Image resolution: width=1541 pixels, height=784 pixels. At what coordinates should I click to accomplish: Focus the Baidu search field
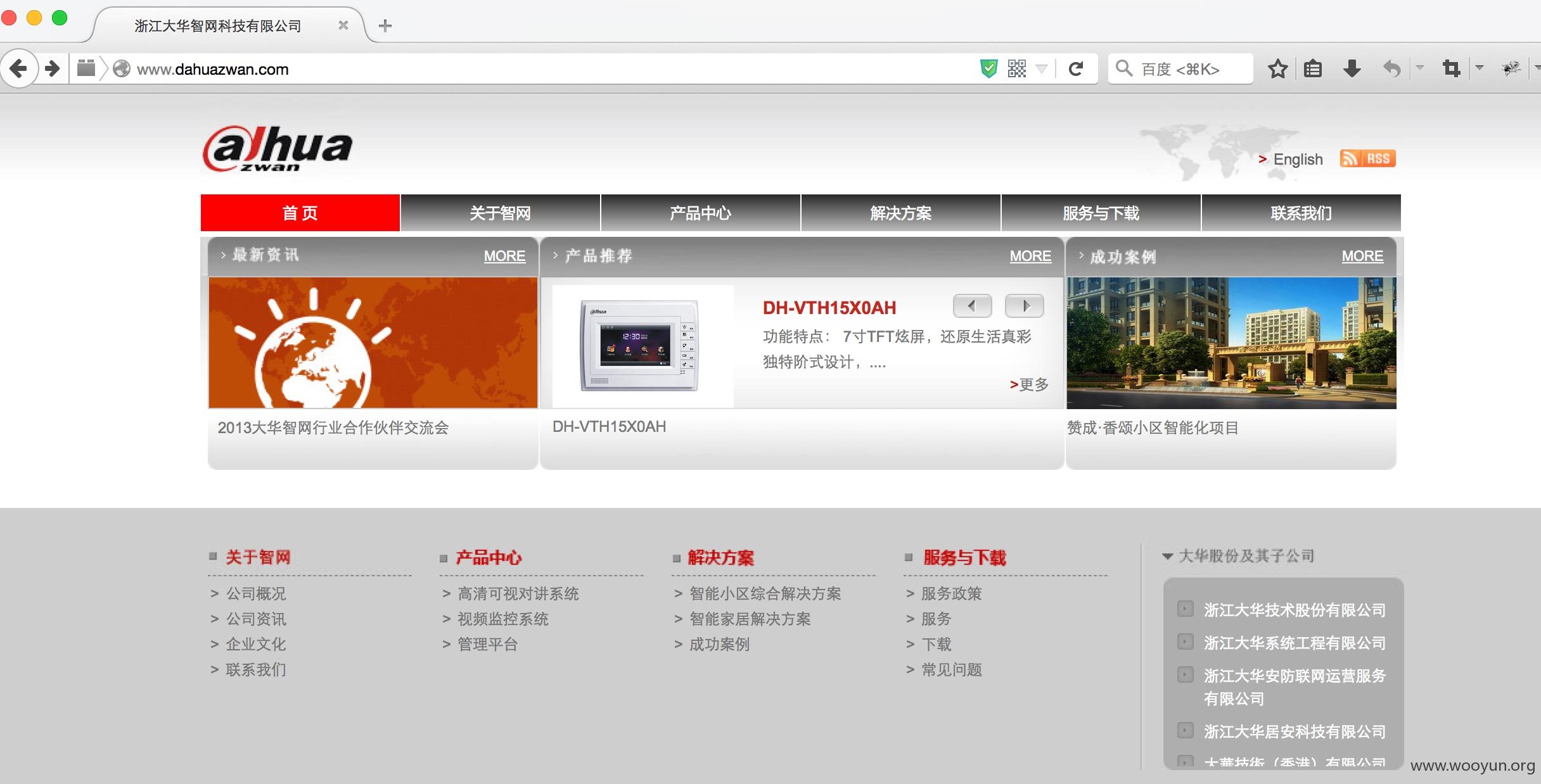pos(1180,68)
